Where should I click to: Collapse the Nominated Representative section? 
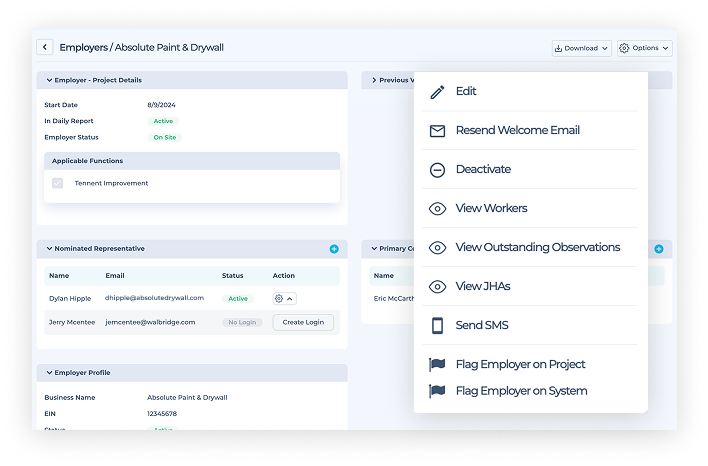[x=49, y=248]
